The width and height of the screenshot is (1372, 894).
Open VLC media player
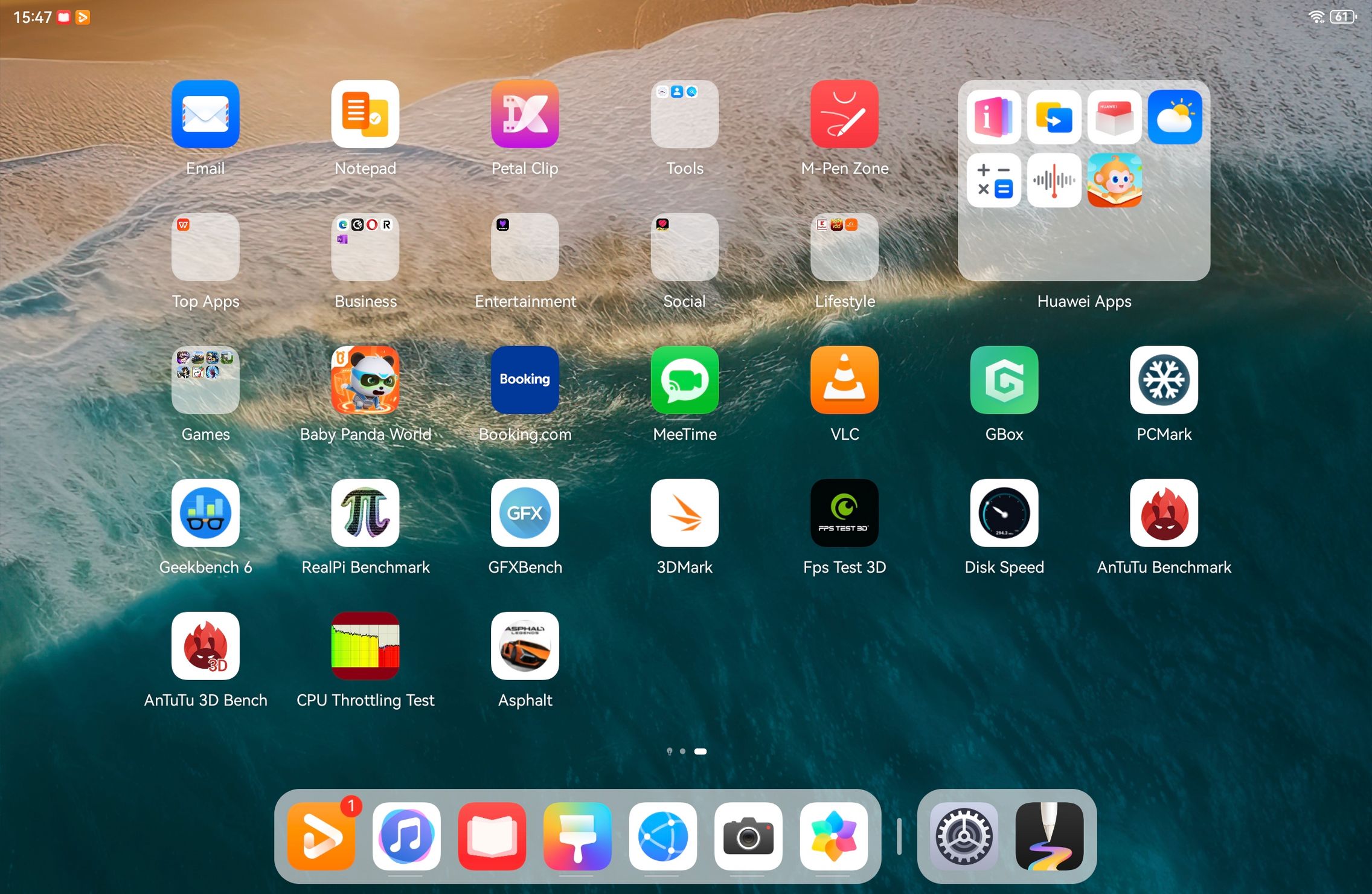pos(844,380)
